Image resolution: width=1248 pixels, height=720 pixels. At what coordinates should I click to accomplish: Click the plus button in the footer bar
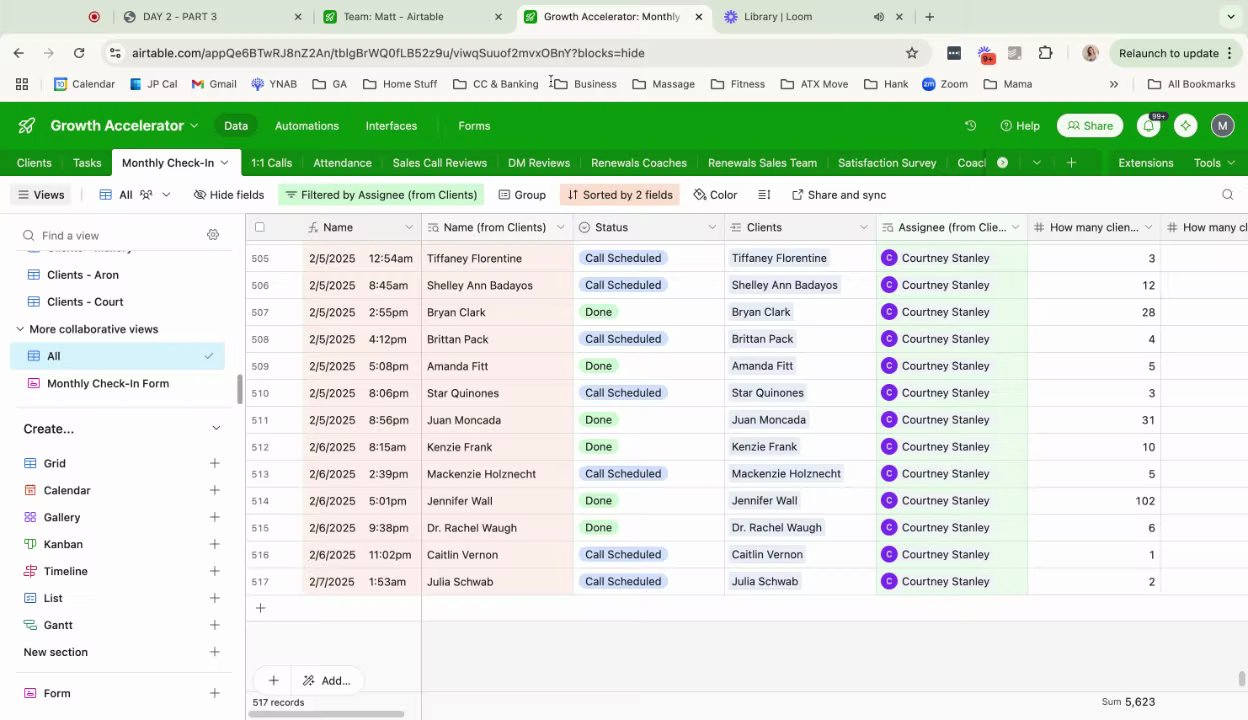tap(273, 681)
